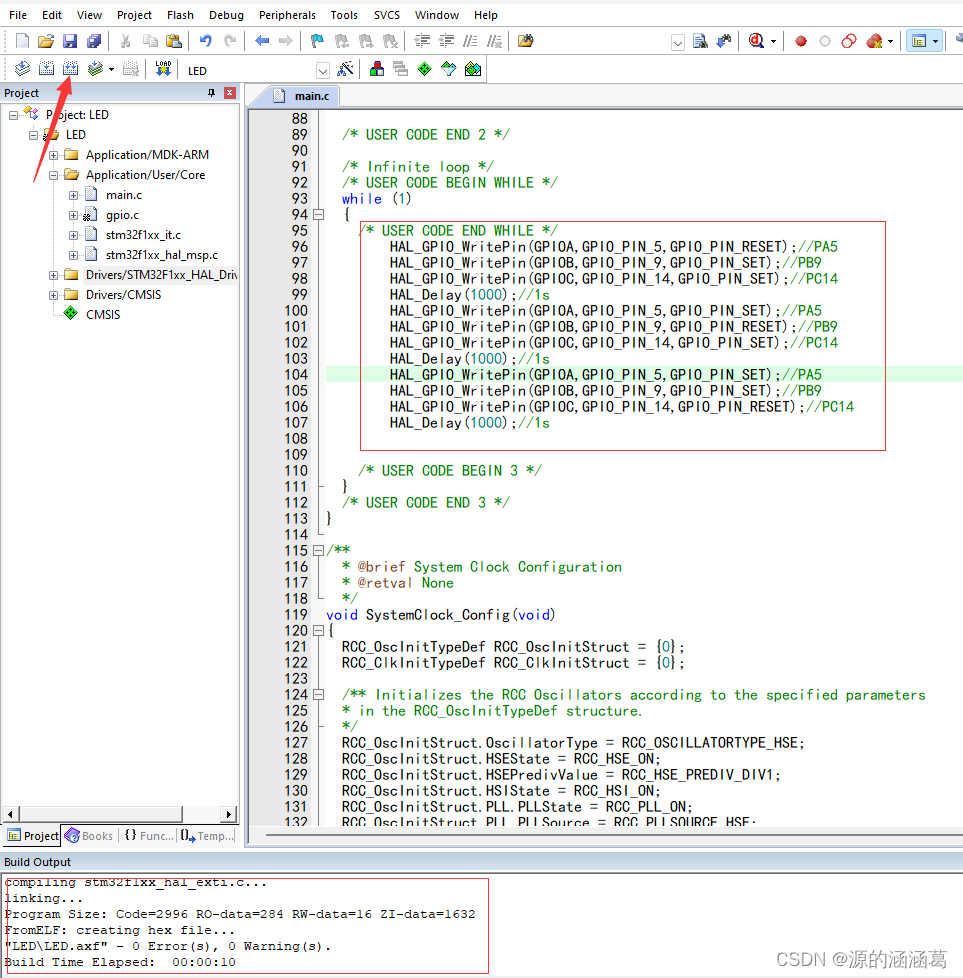Open Manage Run-Time Environment green diamond icon
Image resolution: width=963 pixels, height=978 pixels.
[425, 69]
